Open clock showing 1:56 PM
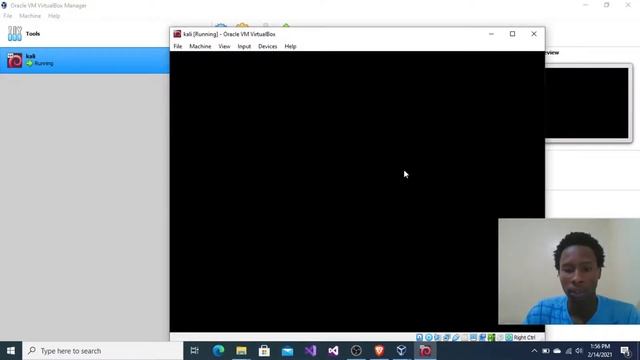This screenshot has width=640, height=360. tap(600, 351)
